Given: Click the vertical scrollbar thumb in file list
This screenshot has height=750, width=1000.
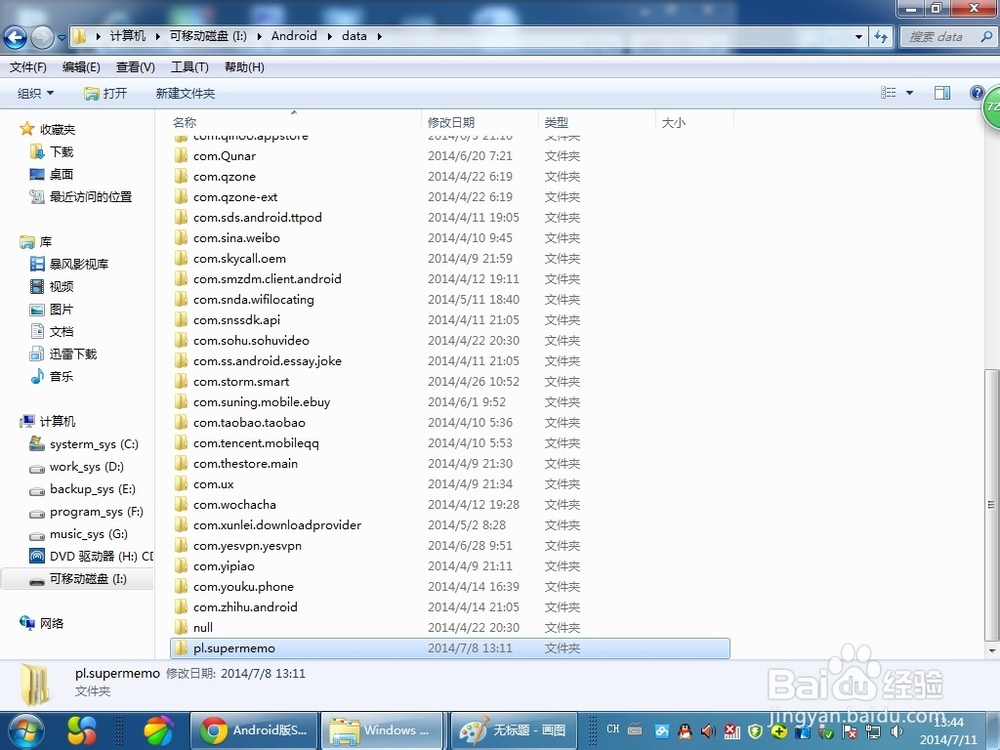Looking at the screenshot, I should click(x=991, y=505).
